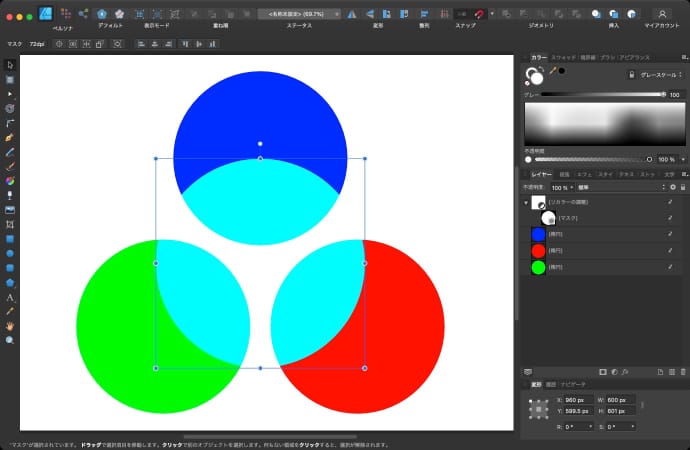Select the Text tool marked with letter A

click(10, 297)
